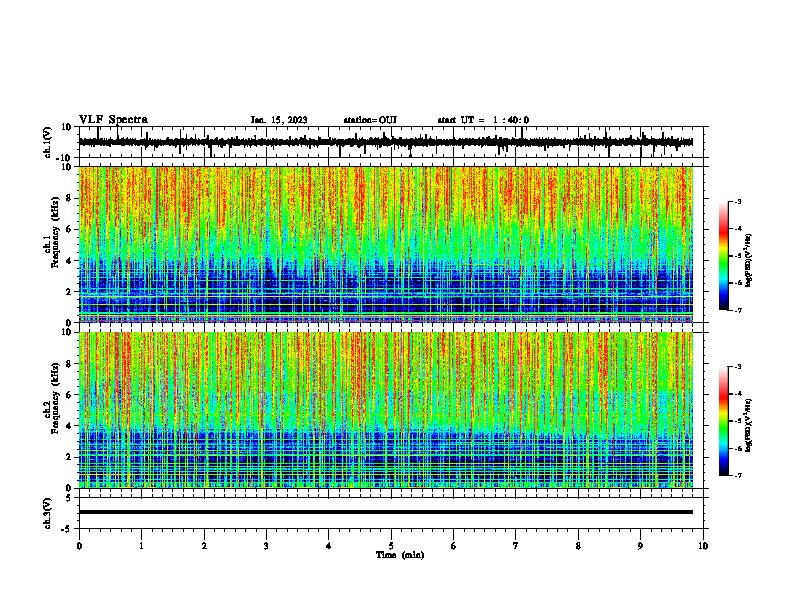Click the "station=OUI" header label
Viewport: 792px width, 612px height.
370,120
